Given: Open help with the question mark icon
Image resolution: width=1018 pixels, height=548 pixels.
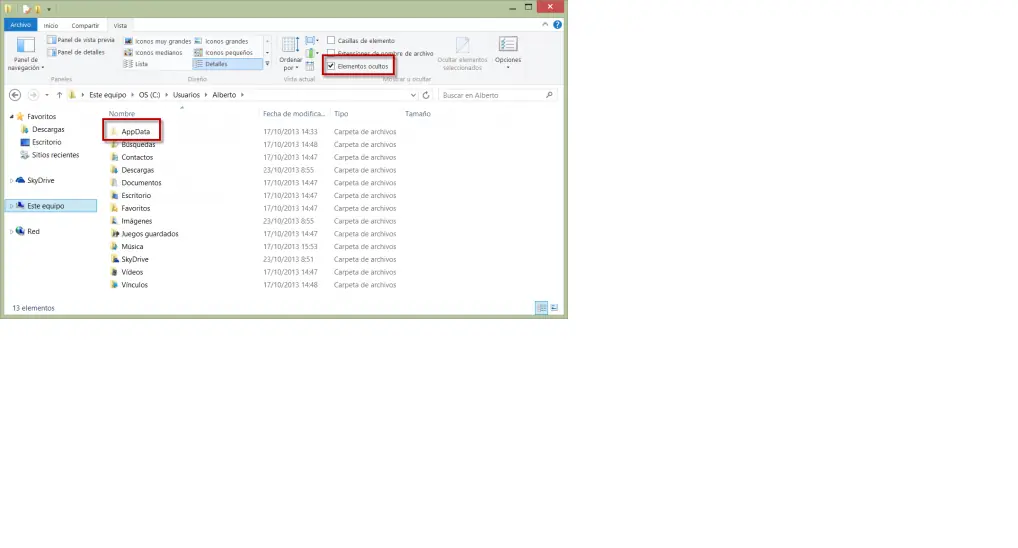Looking at the screenshot, I should pyautogui.click(x=557, y=25).
